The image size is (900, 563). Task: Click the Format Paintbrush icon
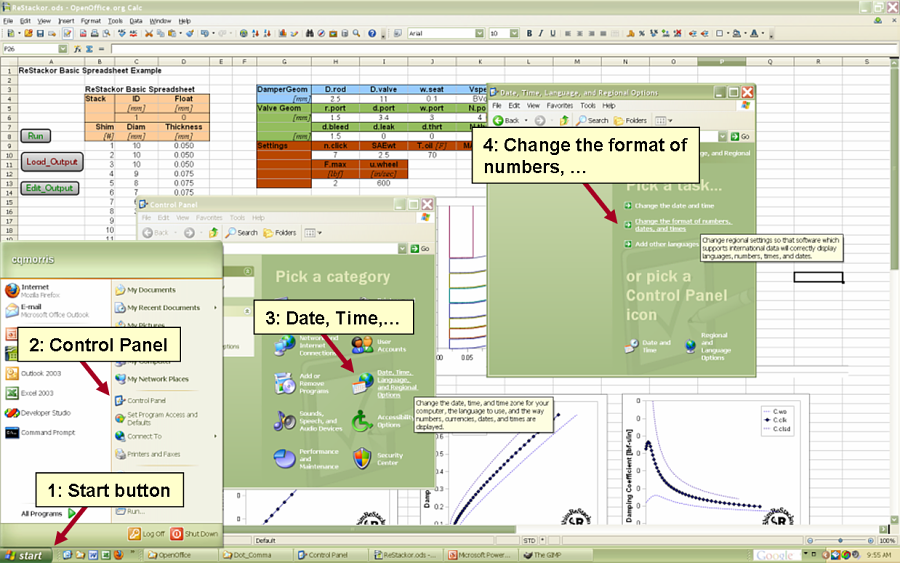click(190, 33)
